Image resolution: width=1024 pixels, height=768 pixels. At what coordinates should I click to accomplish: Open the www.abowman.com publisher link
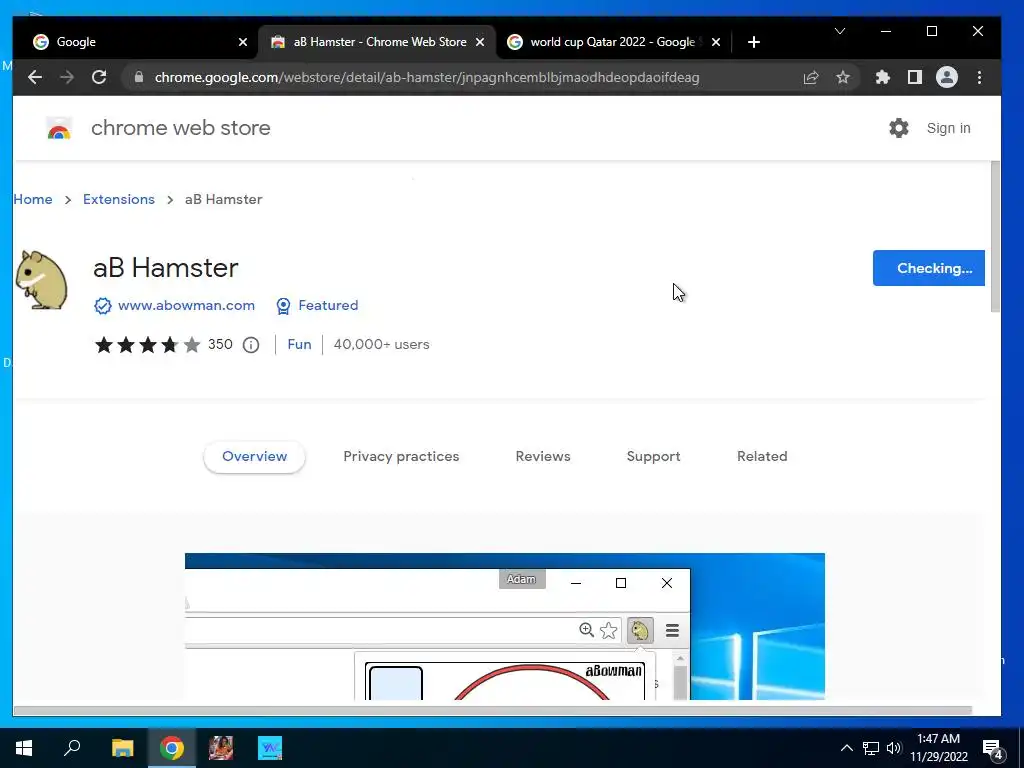186,305
